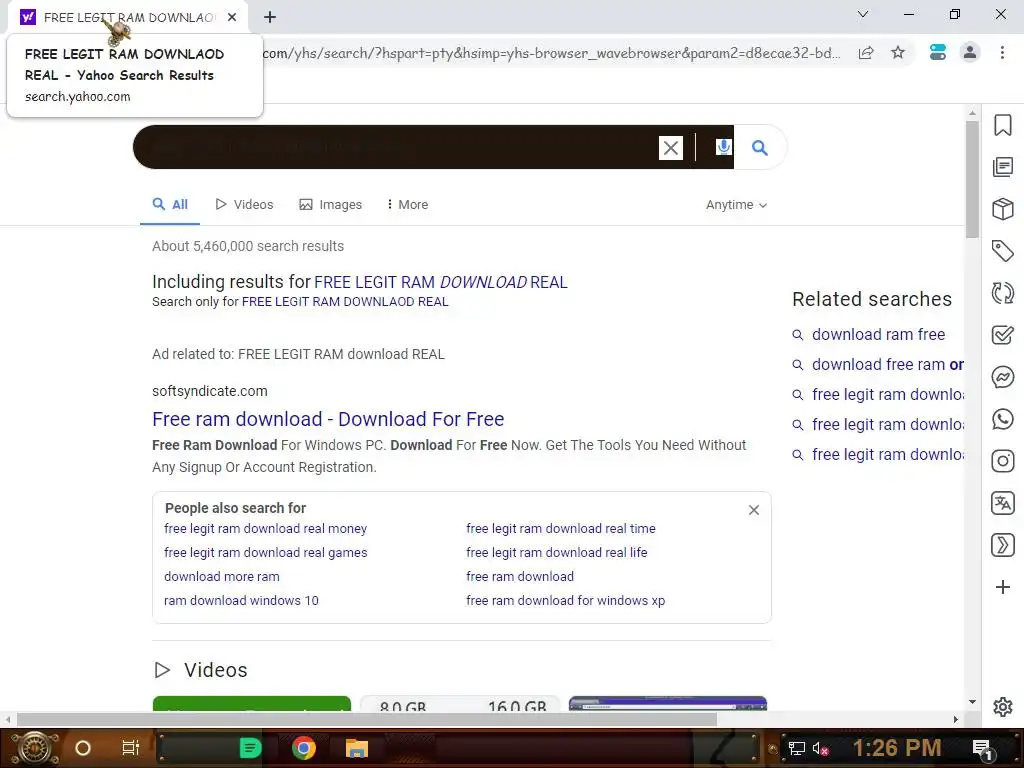Expand the Anytime filter dropdown

coord(736,204)
